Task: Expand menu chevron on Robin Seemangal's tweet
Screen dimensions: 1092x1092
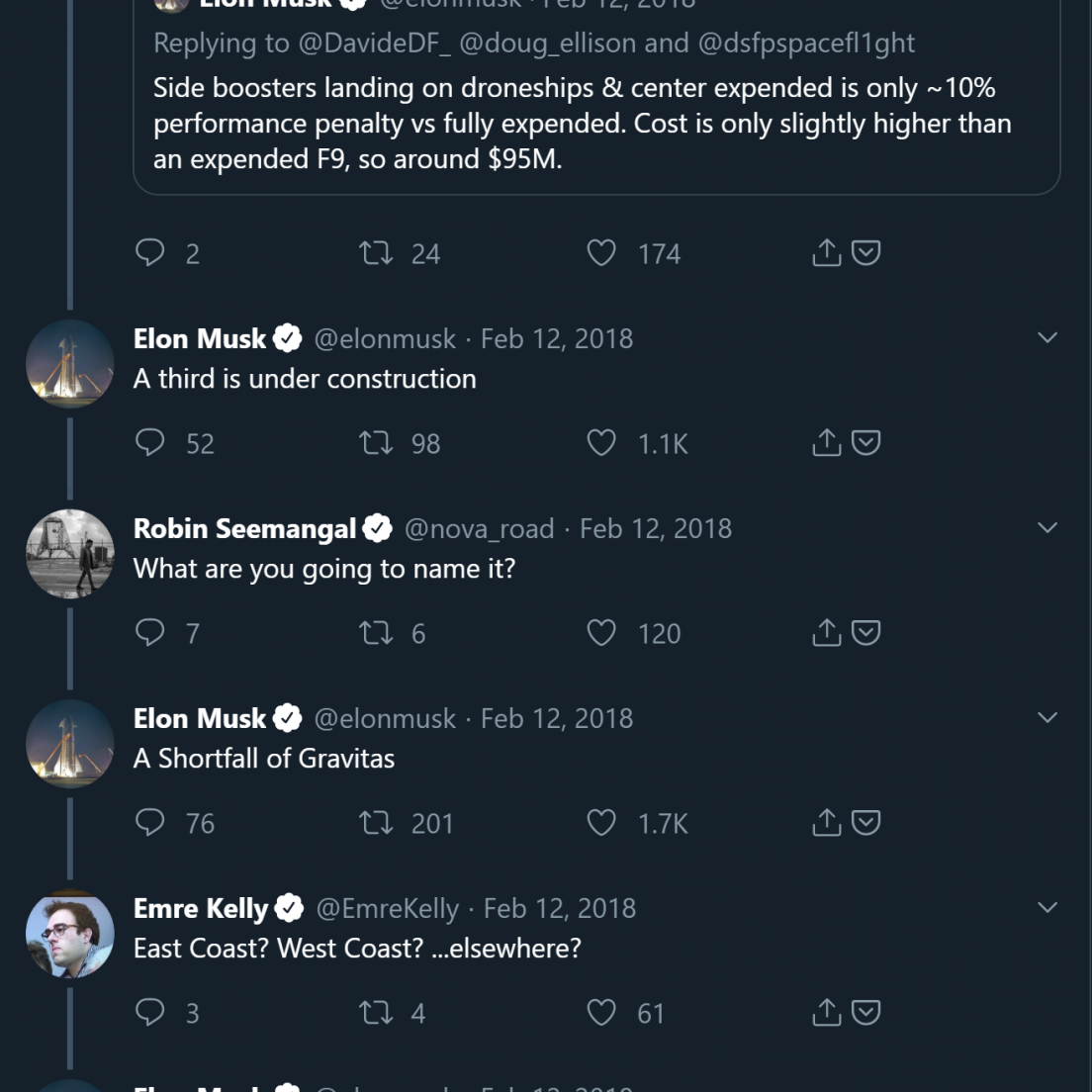Action: [1047, 528]
